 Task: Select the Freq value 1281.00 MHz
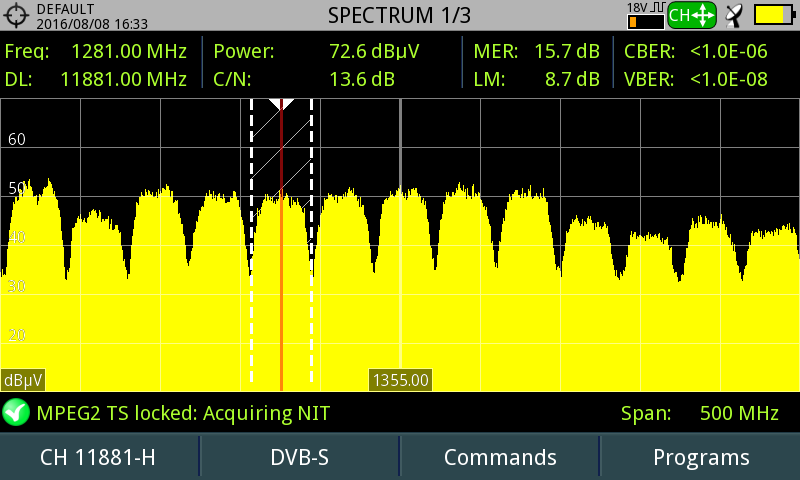click(129, 52)
